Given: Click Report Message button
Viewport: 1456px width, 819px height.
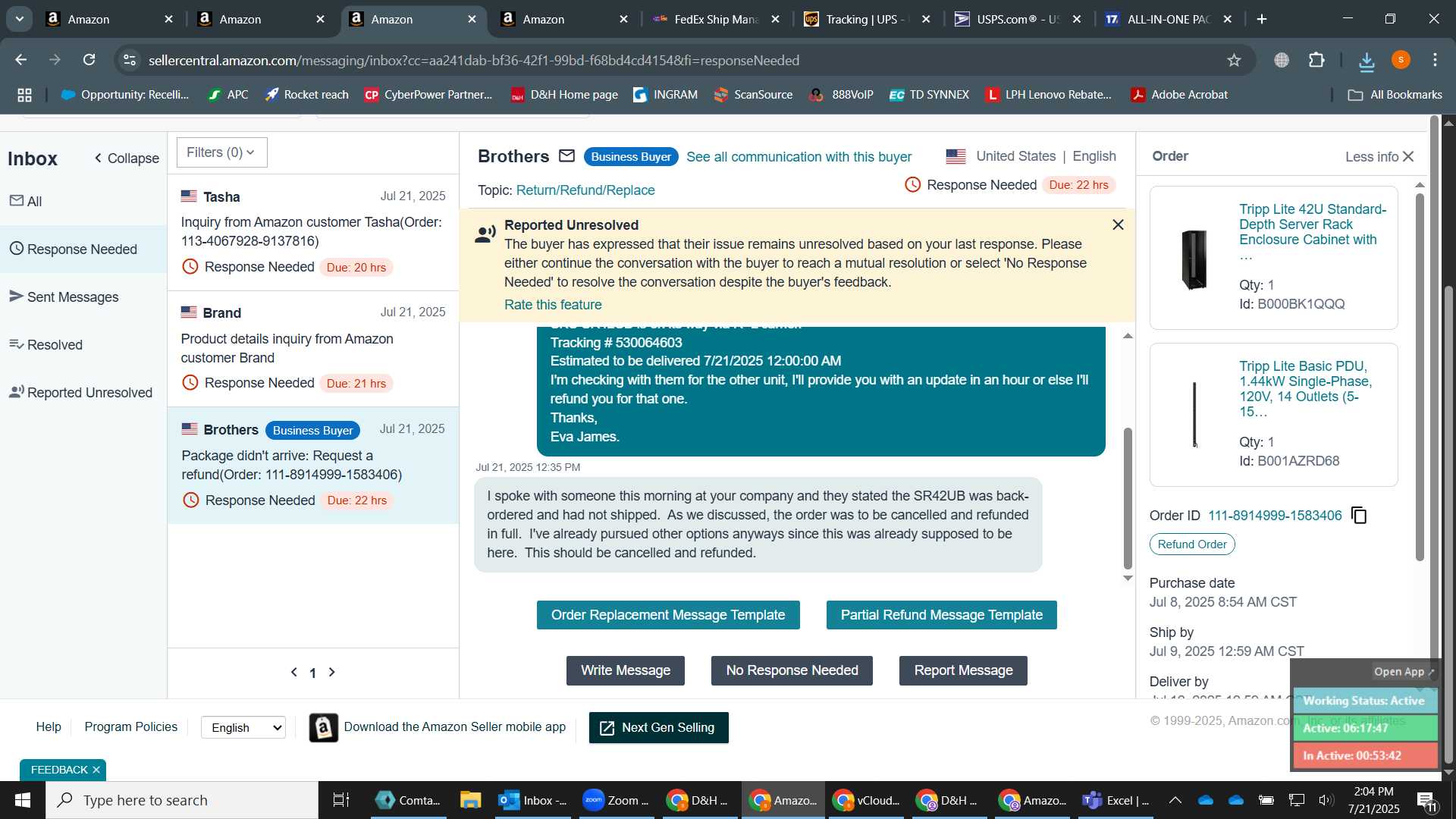Looking at the screenshot, I should (x=963, y=670).
